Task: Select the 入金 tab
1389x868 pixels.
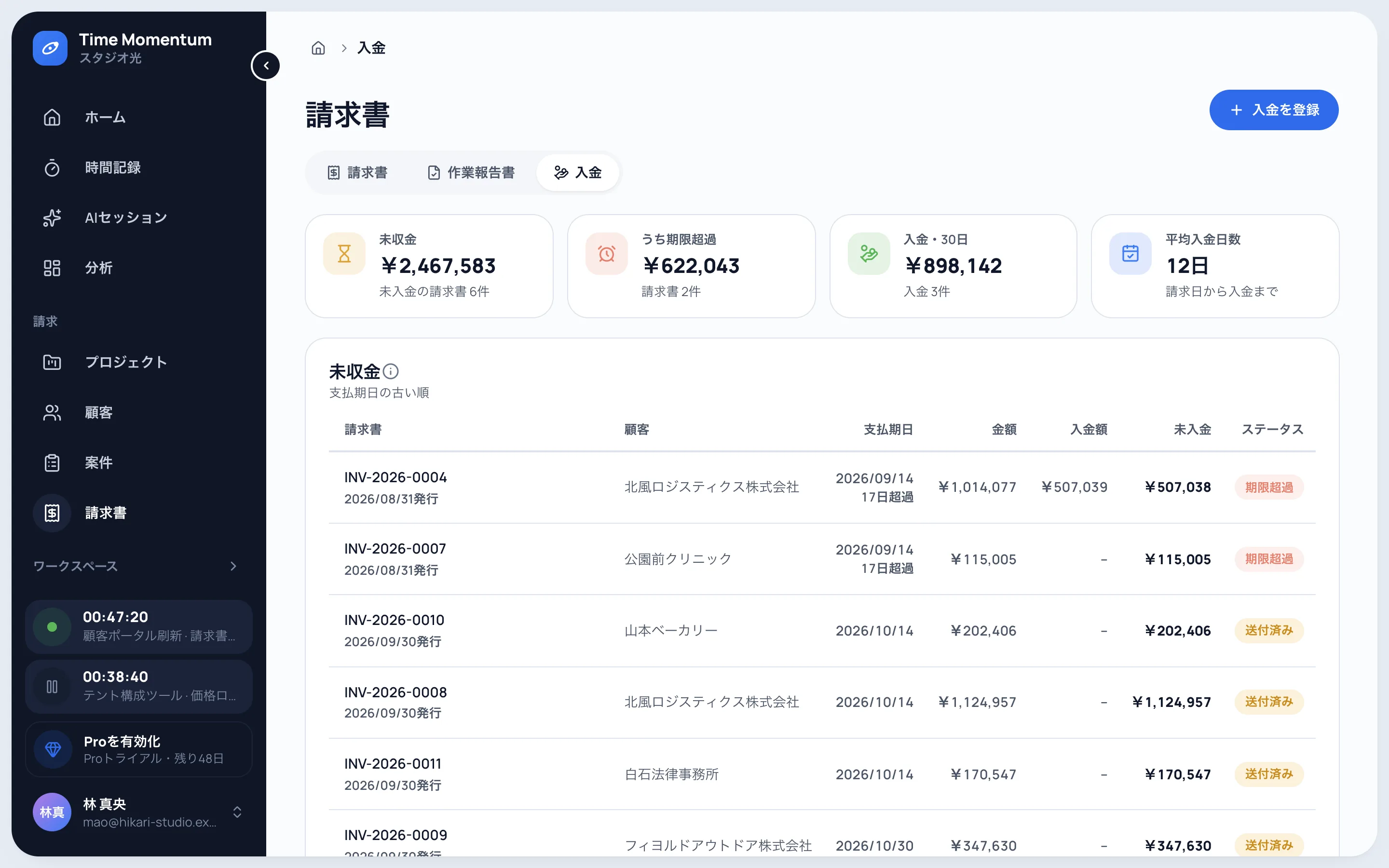Action: point(577,173)
